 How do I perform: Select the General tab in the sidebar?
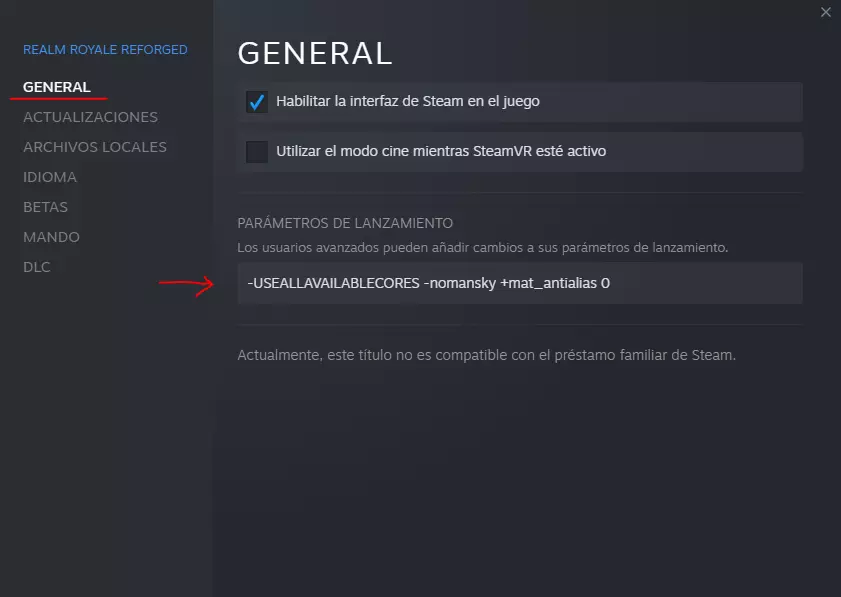tap(57, 87)
